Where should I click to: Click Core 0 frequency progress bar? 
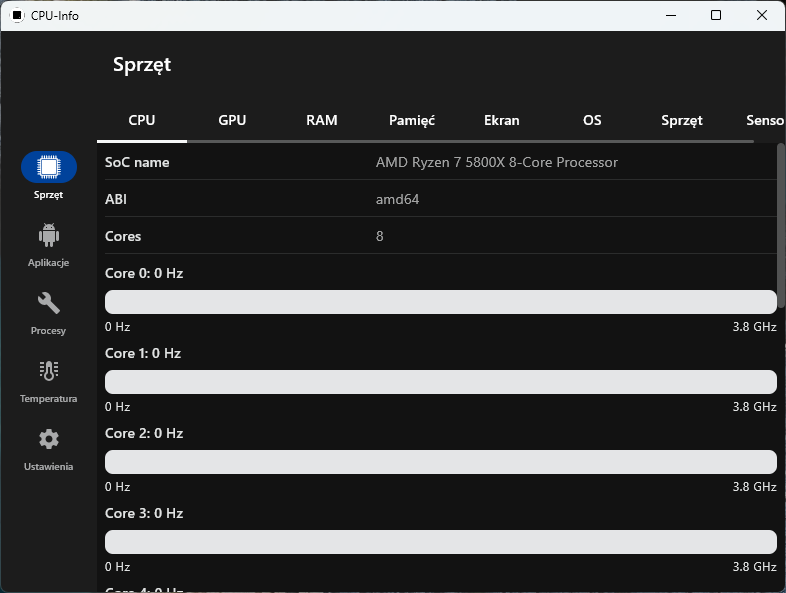click(x=441, y=302)
